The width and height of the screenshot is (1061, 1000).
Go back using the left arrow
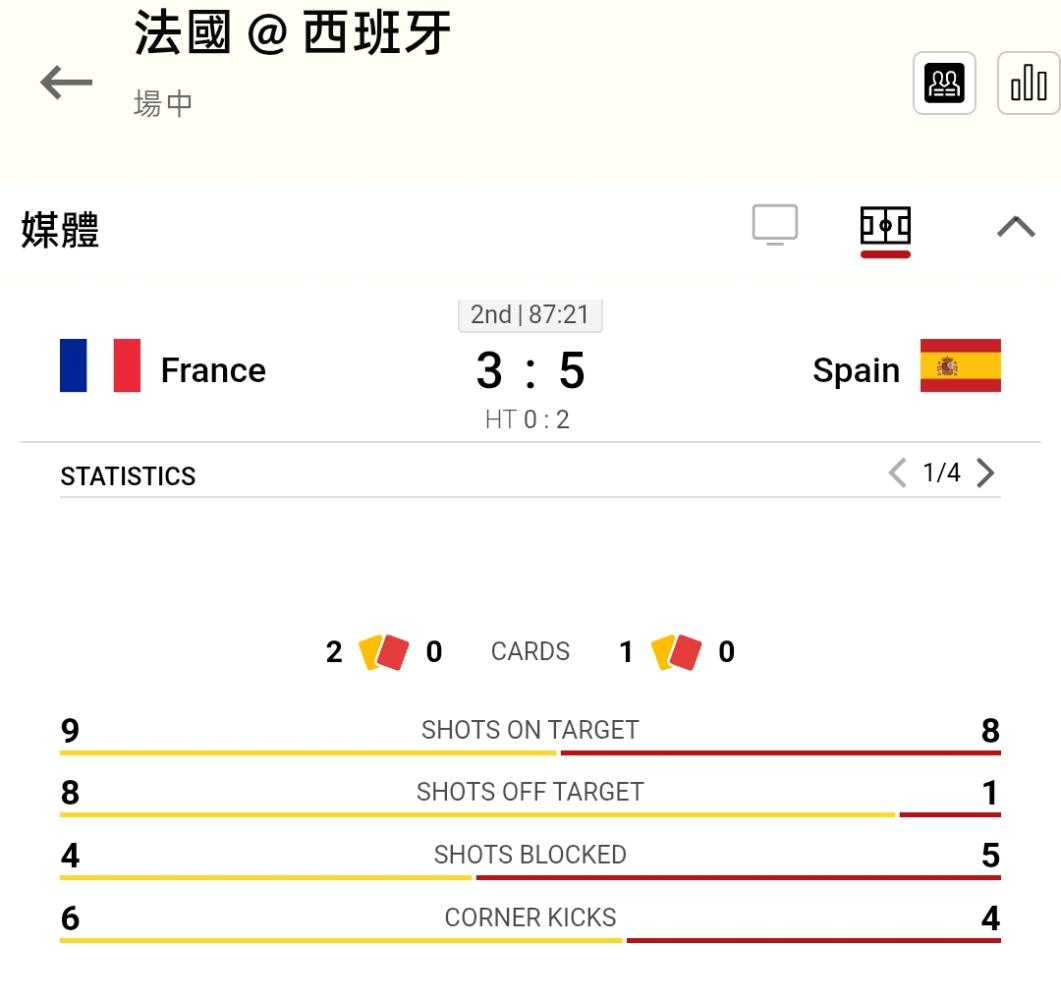(x=66, y=83)
